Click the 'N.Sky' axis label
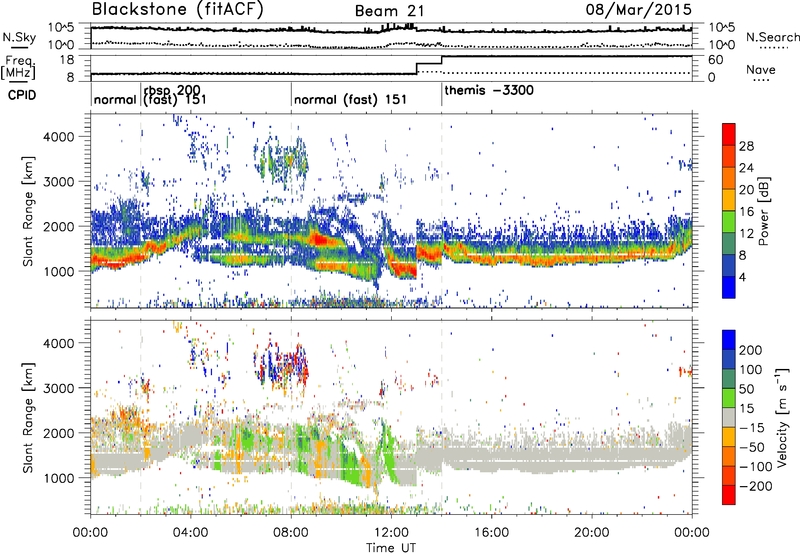 [x=19, y=37]
